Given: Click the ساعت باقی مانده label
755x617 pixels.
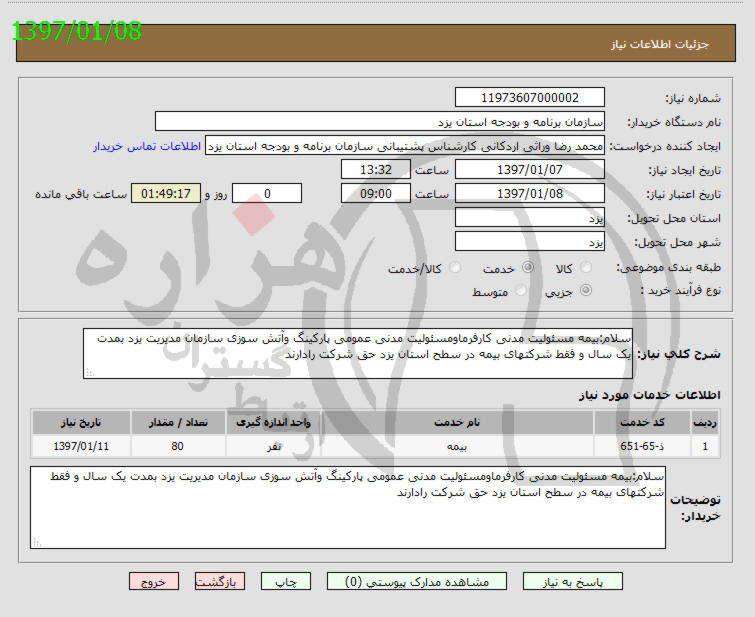Looking at the screenshot, I should tap(81, 194).
